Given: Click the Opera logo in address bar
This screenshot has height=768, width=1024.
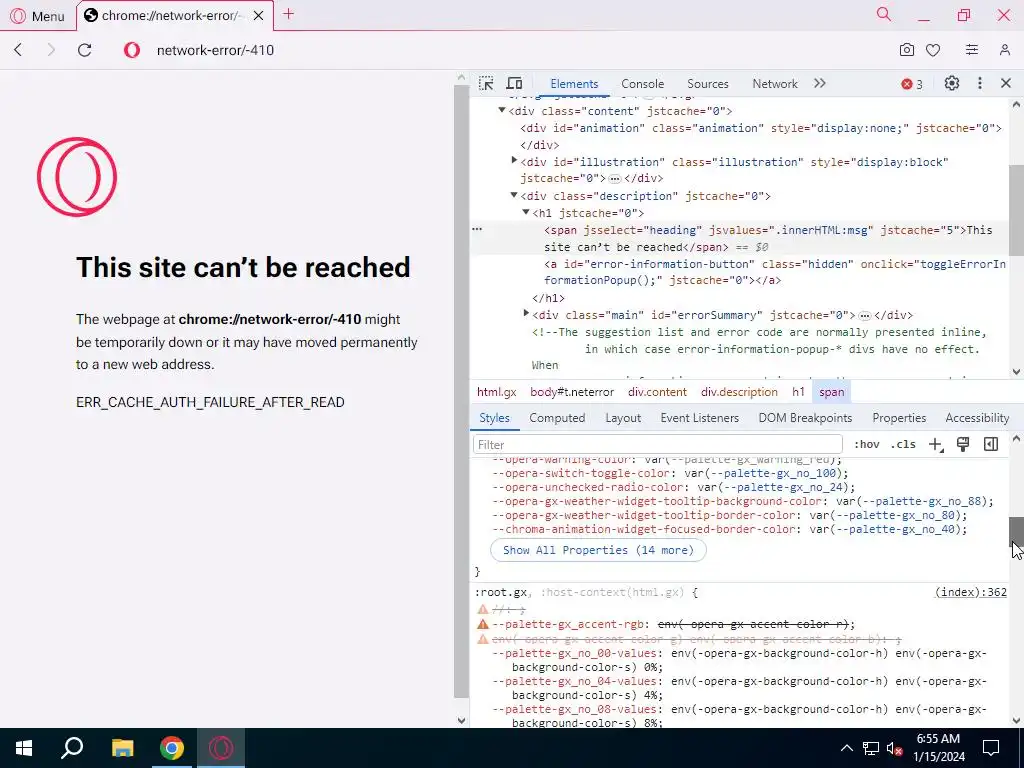Looking at the screenshot, I should click(132, 50).
